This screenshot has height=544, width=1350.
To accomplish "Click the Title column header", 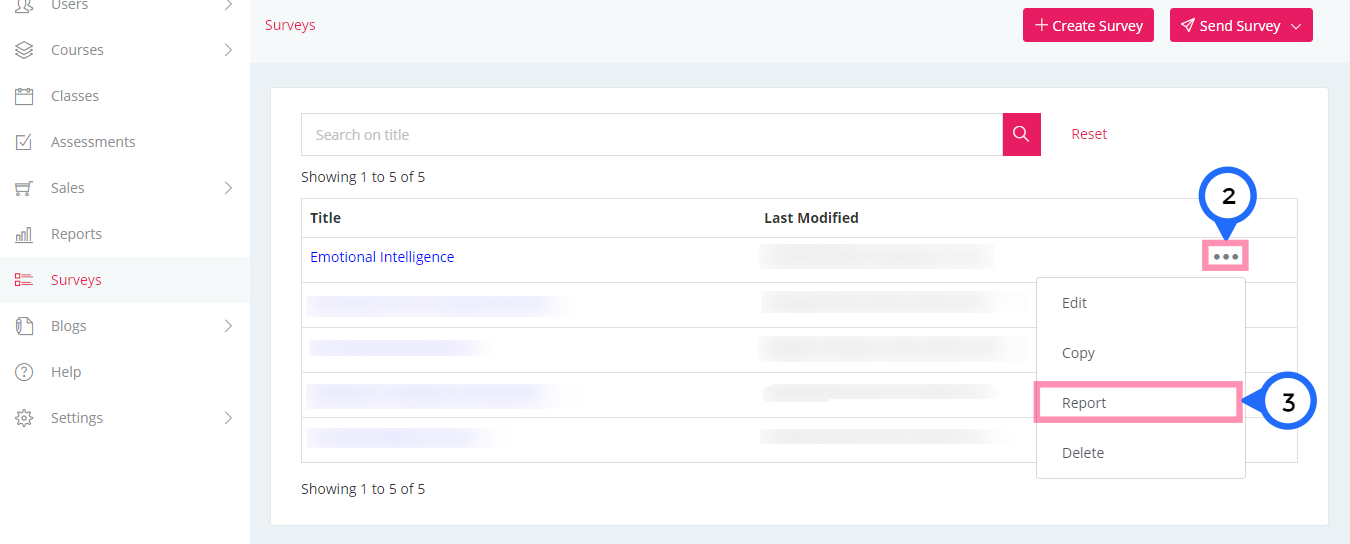I will click(x=325, y=218).
